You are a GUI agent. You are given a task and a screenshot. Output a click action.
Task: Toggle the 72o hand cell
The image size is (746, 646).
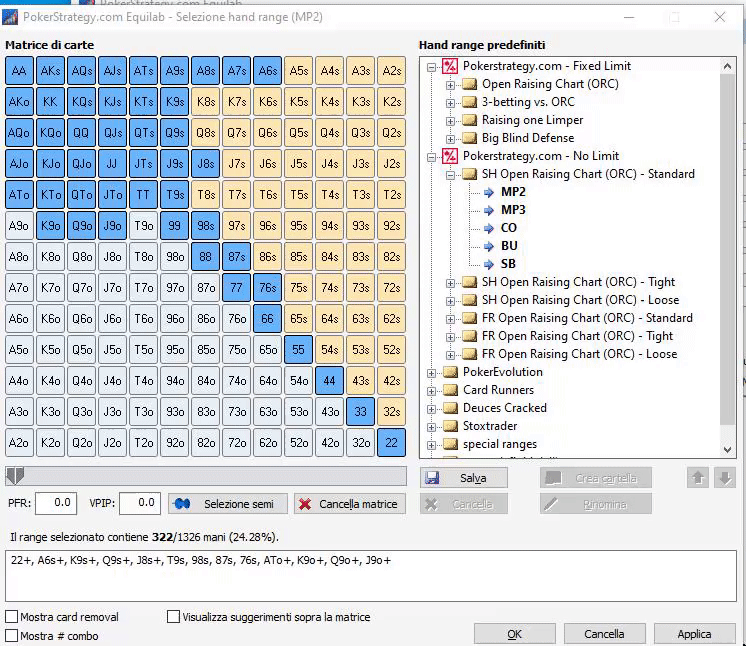(236, 443)
